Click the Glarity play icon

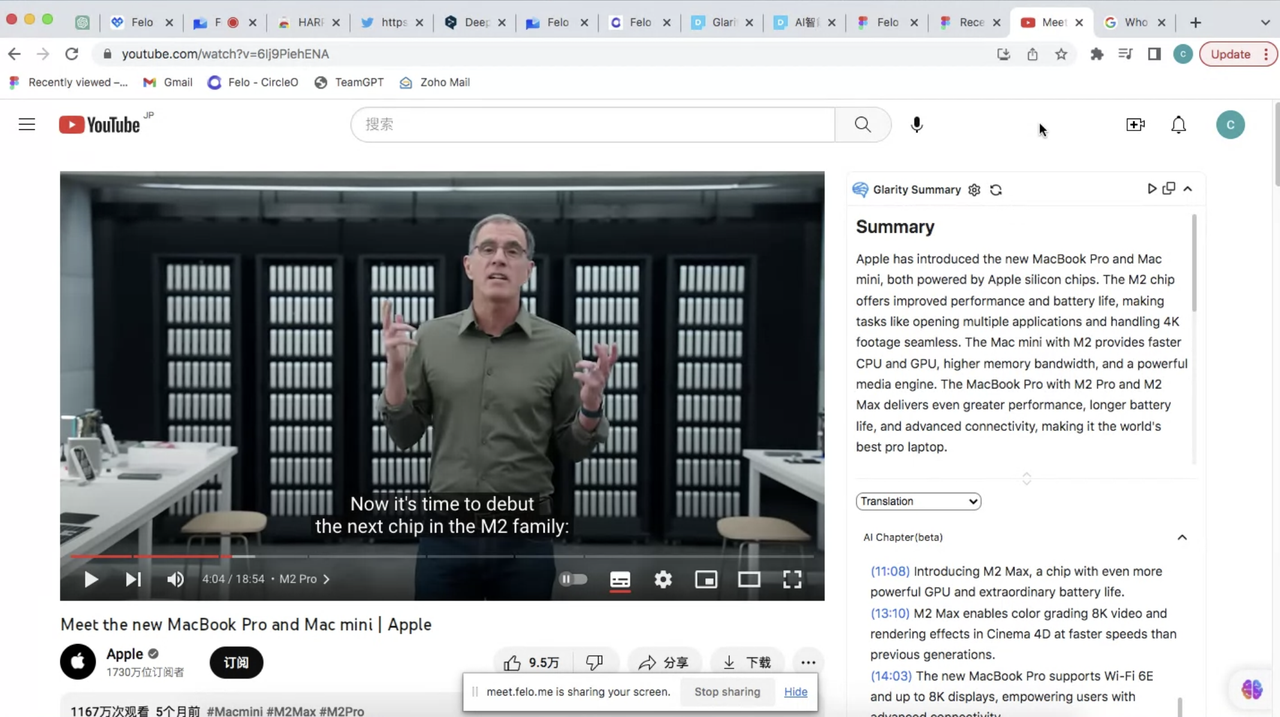[1152, 189]
